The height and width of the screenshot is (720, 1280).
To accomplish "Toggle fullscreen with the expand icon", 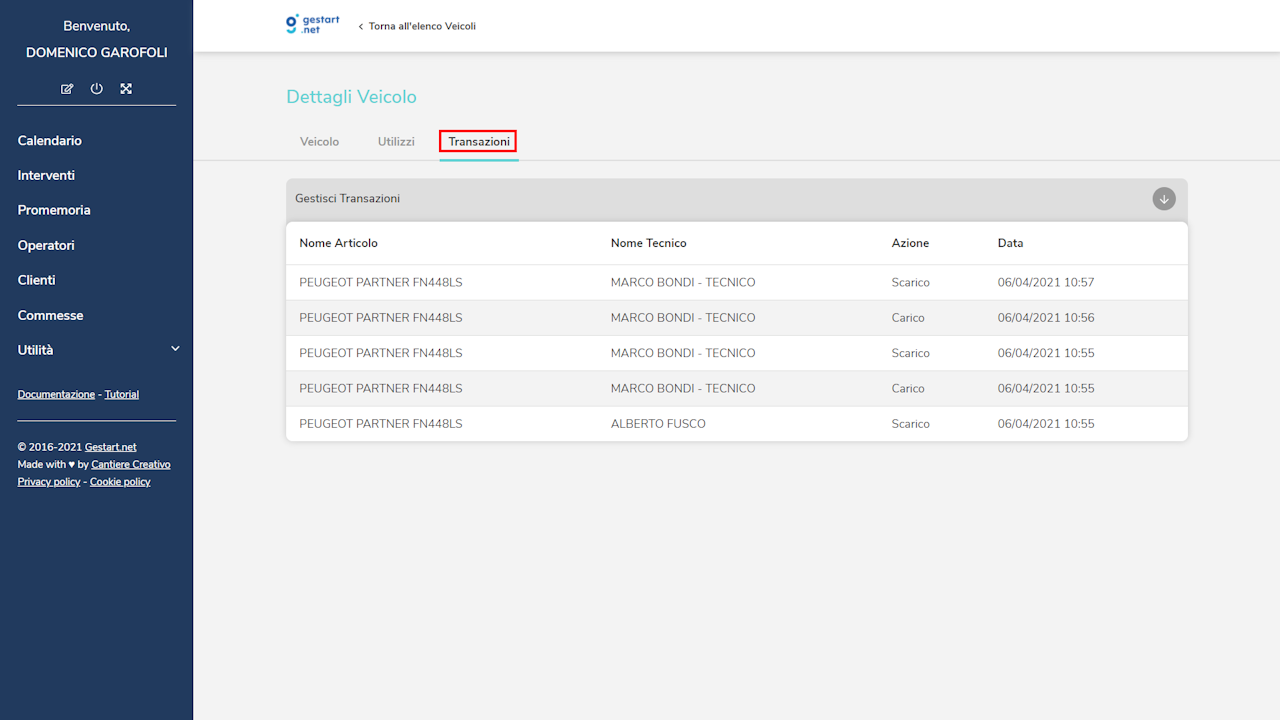I will pos(126,89).
